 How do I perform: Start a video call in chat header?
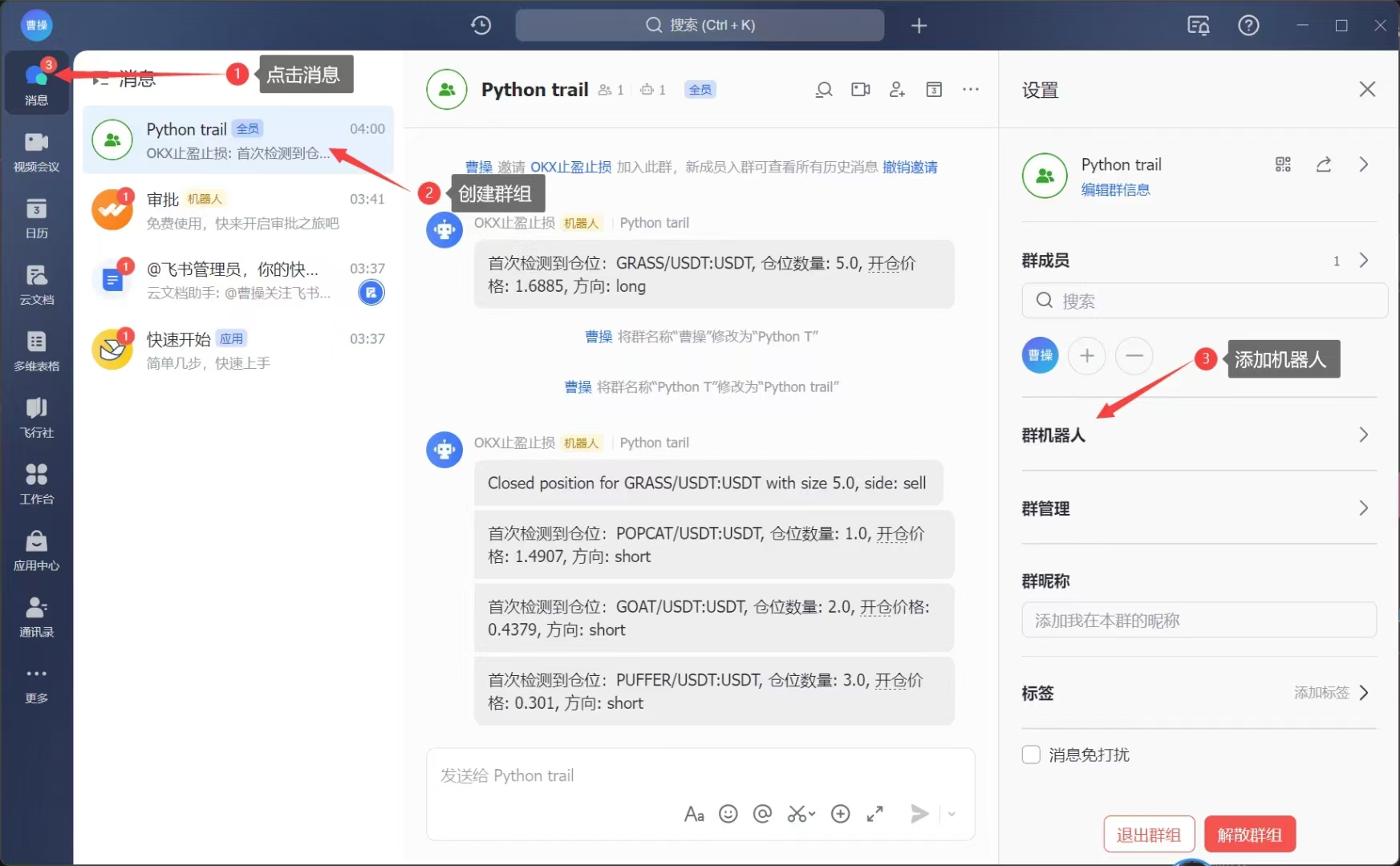[860, 90]
